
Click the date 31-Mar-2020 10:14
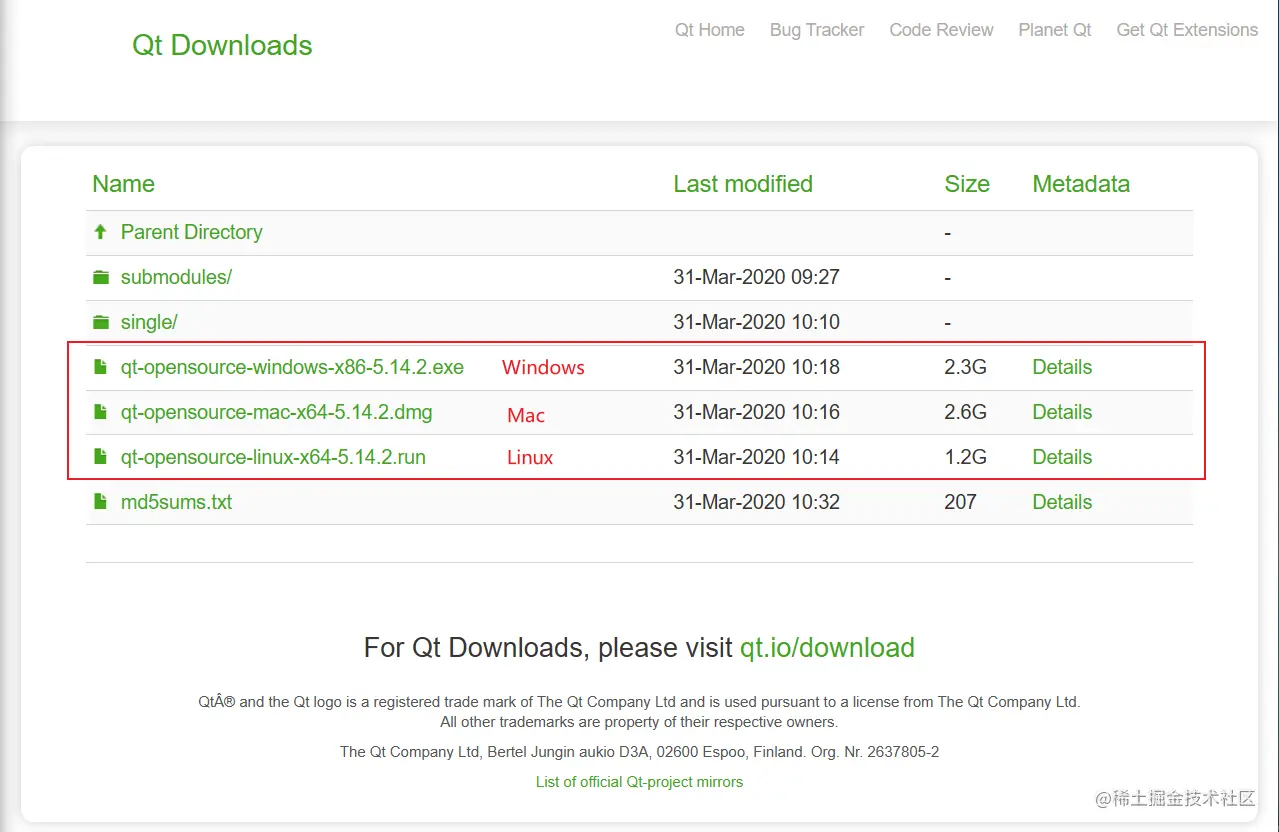(756, 457)
